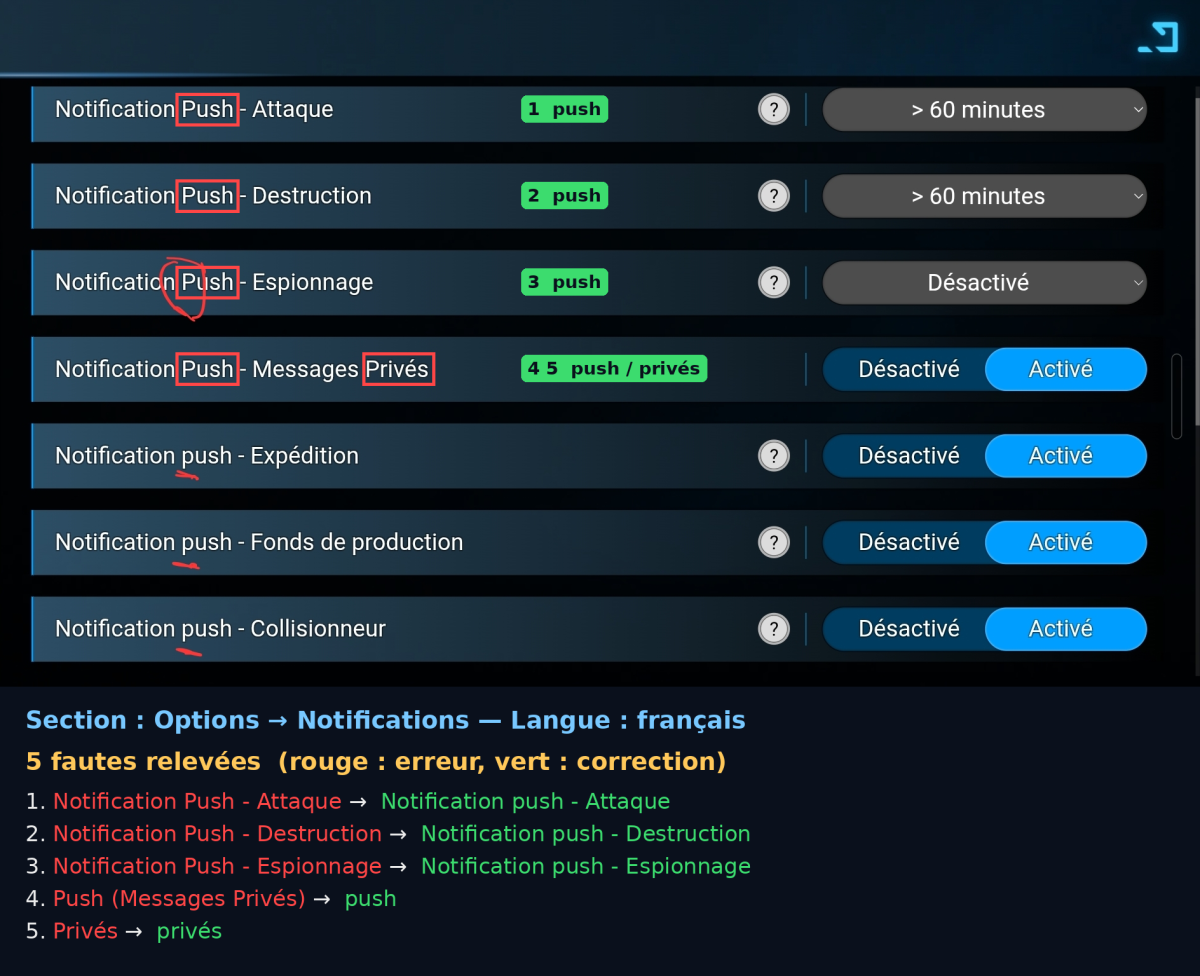
Task: Open help icon for Notification Push - Espionnage
Action: 774,283
